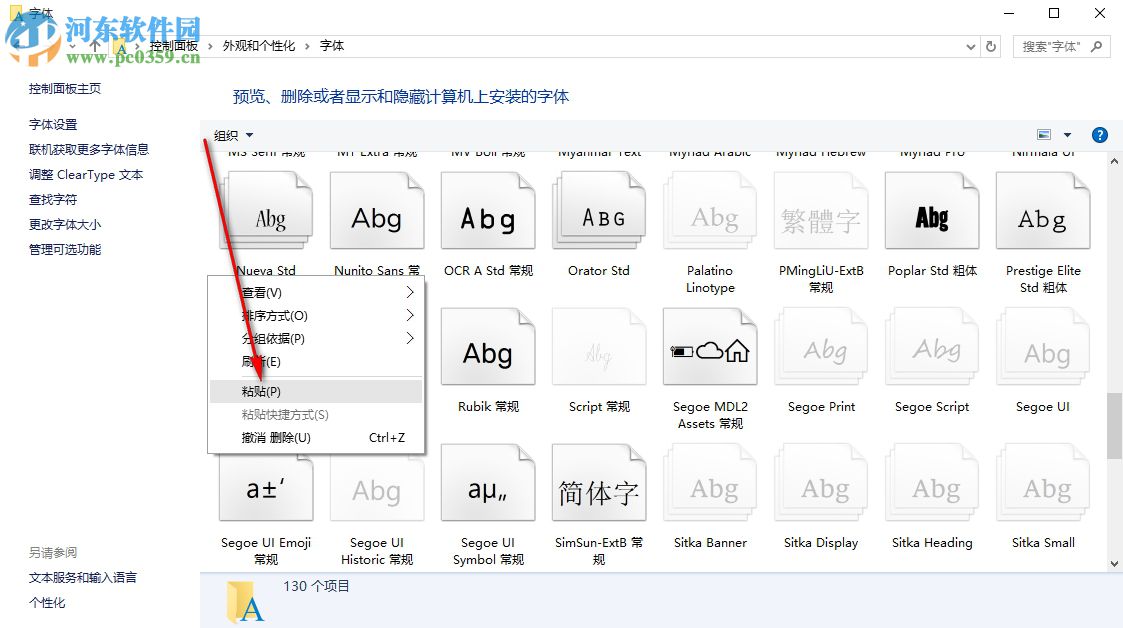Click the change-view thumbnail icon on the toolbar

(1041, 134)
